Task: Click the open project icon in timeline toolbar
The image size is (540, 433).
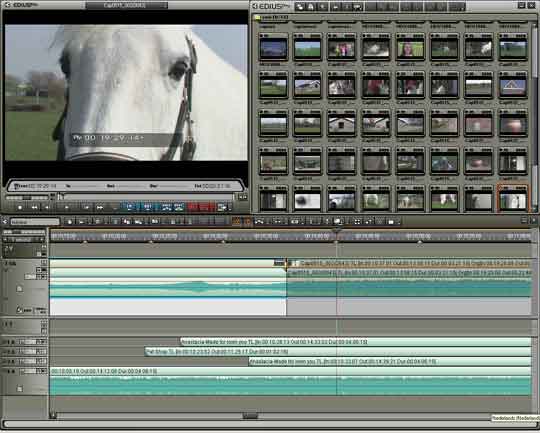Action: click(81, 222)
